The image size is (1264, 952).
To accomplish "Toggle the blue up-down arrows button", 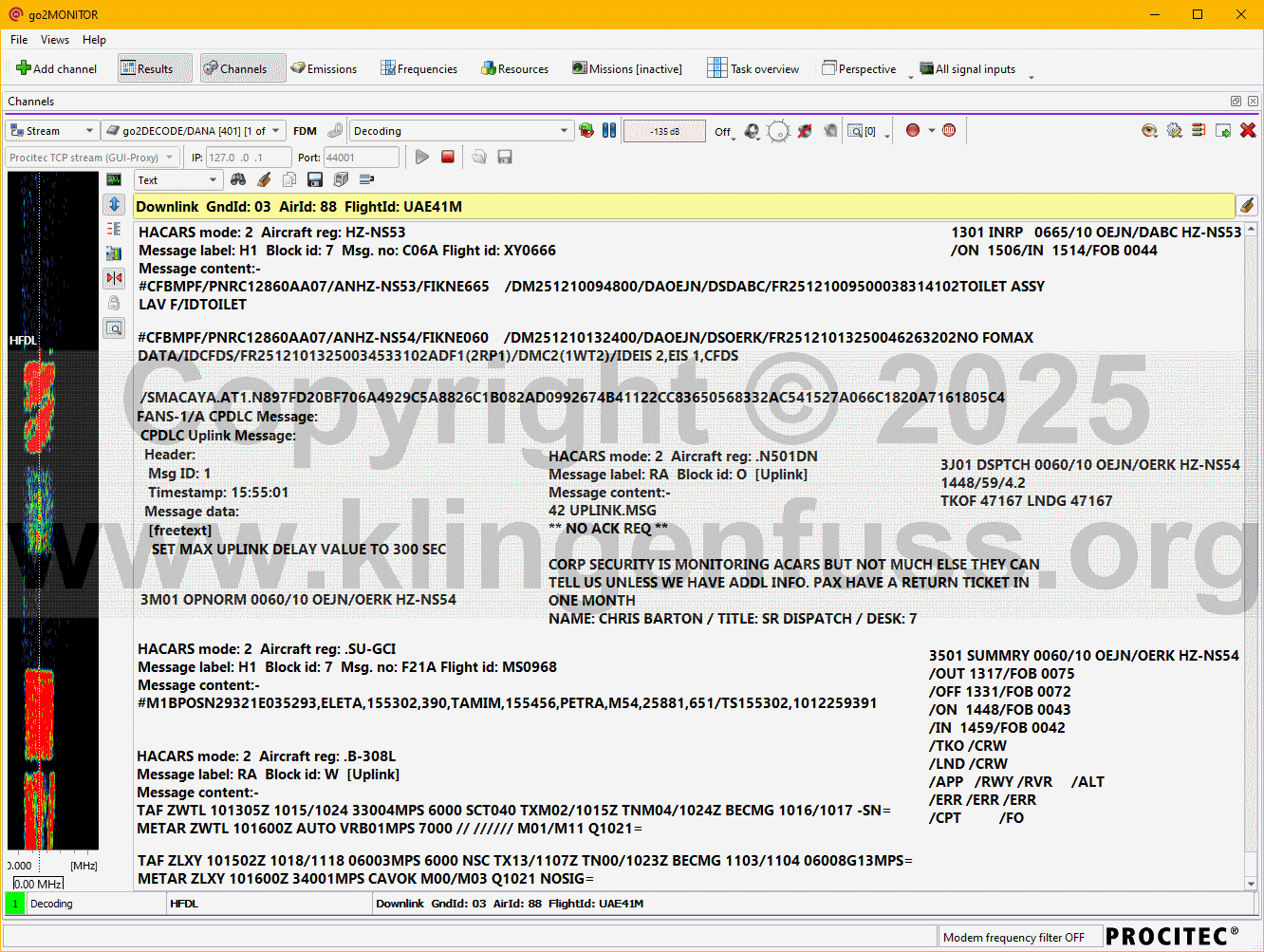I will click(114, 204).
